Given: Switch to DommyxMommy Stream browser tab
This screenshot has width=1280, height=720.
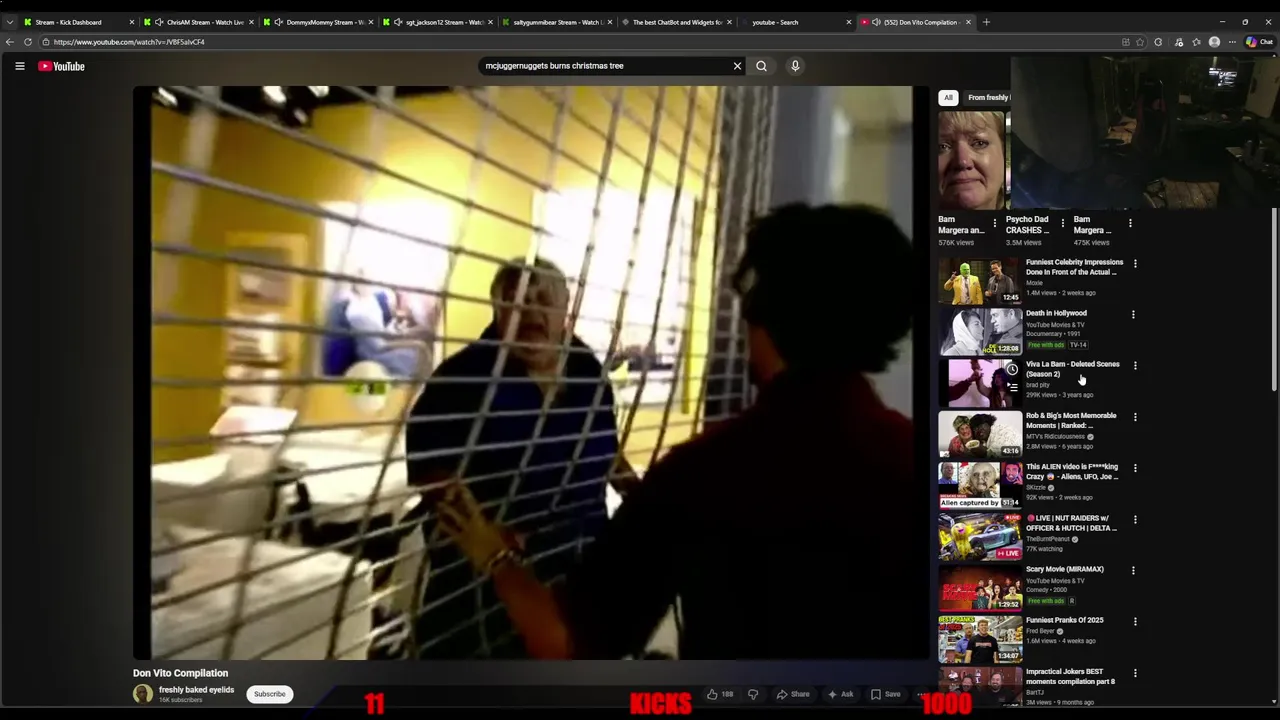Looking at the screenshot, I should (319, 22).
